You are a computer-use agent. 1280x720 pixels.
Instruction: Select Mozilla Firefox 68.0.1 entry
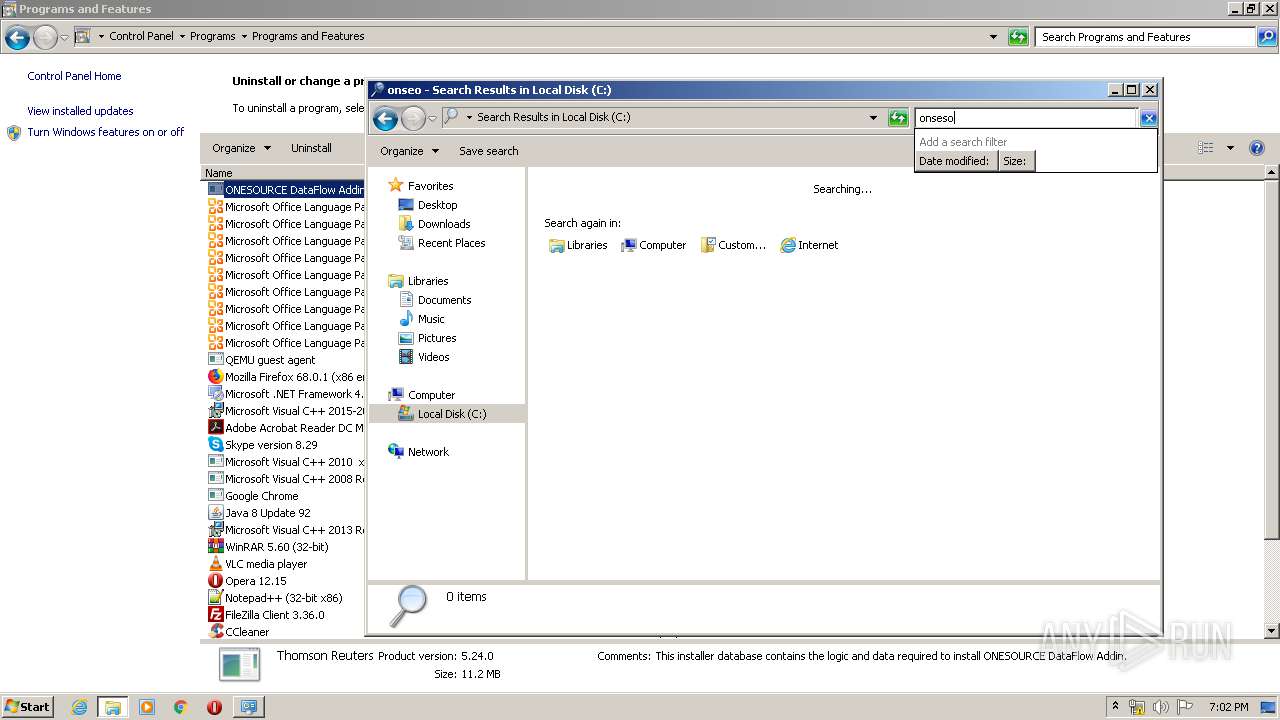pyautogui.click(x=286, y=377)
